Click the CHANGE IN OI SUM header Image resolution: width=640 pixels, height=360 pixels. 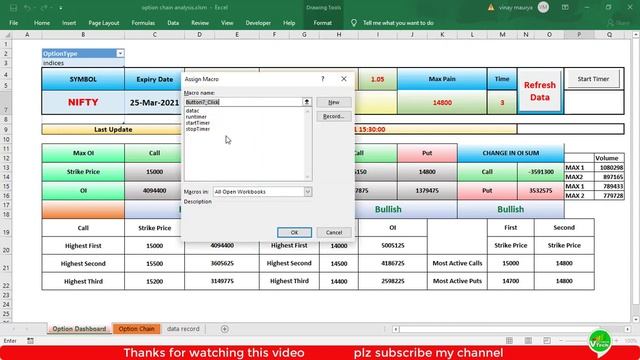[511, 153]
